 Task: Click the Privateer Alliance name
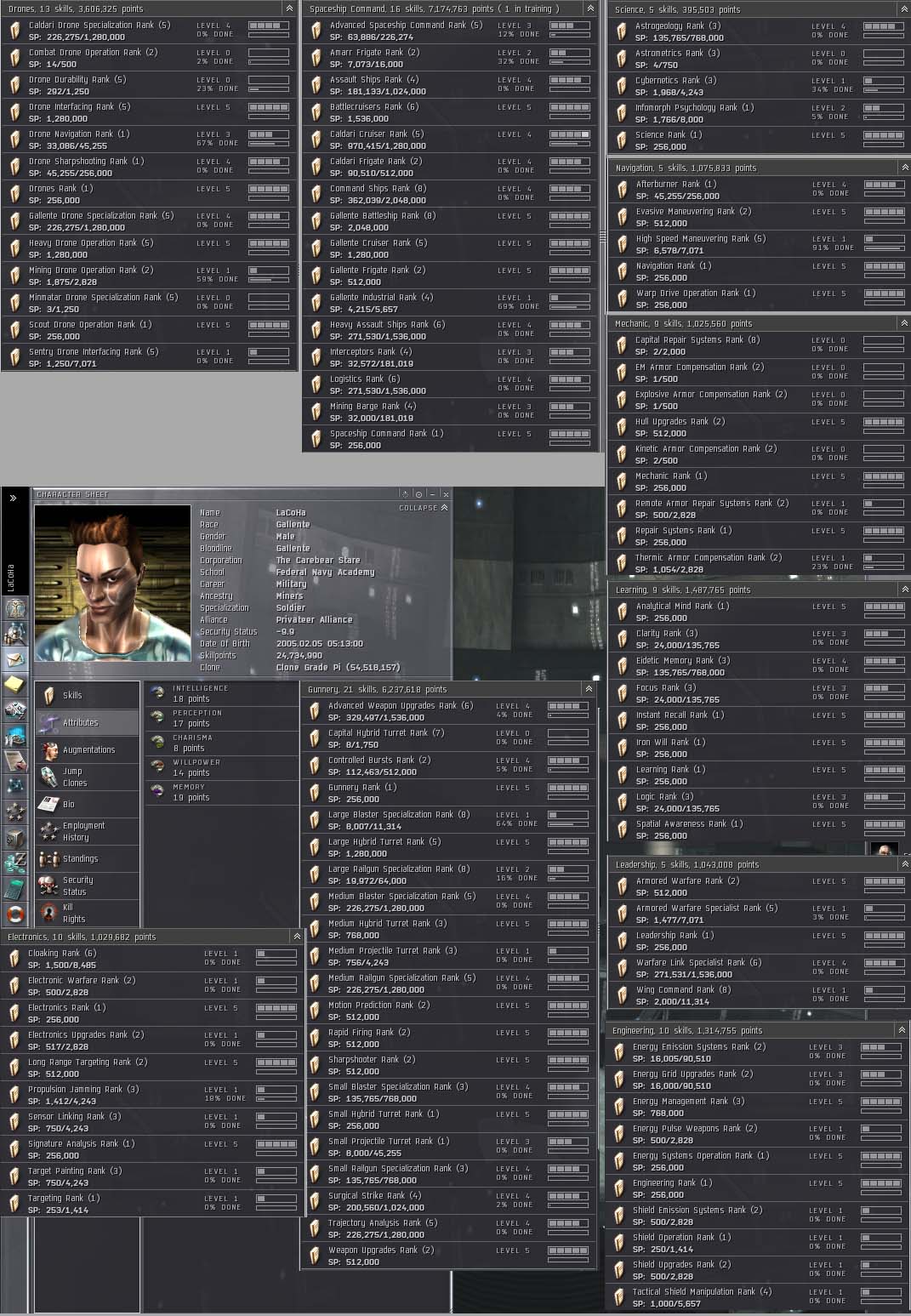314,619
